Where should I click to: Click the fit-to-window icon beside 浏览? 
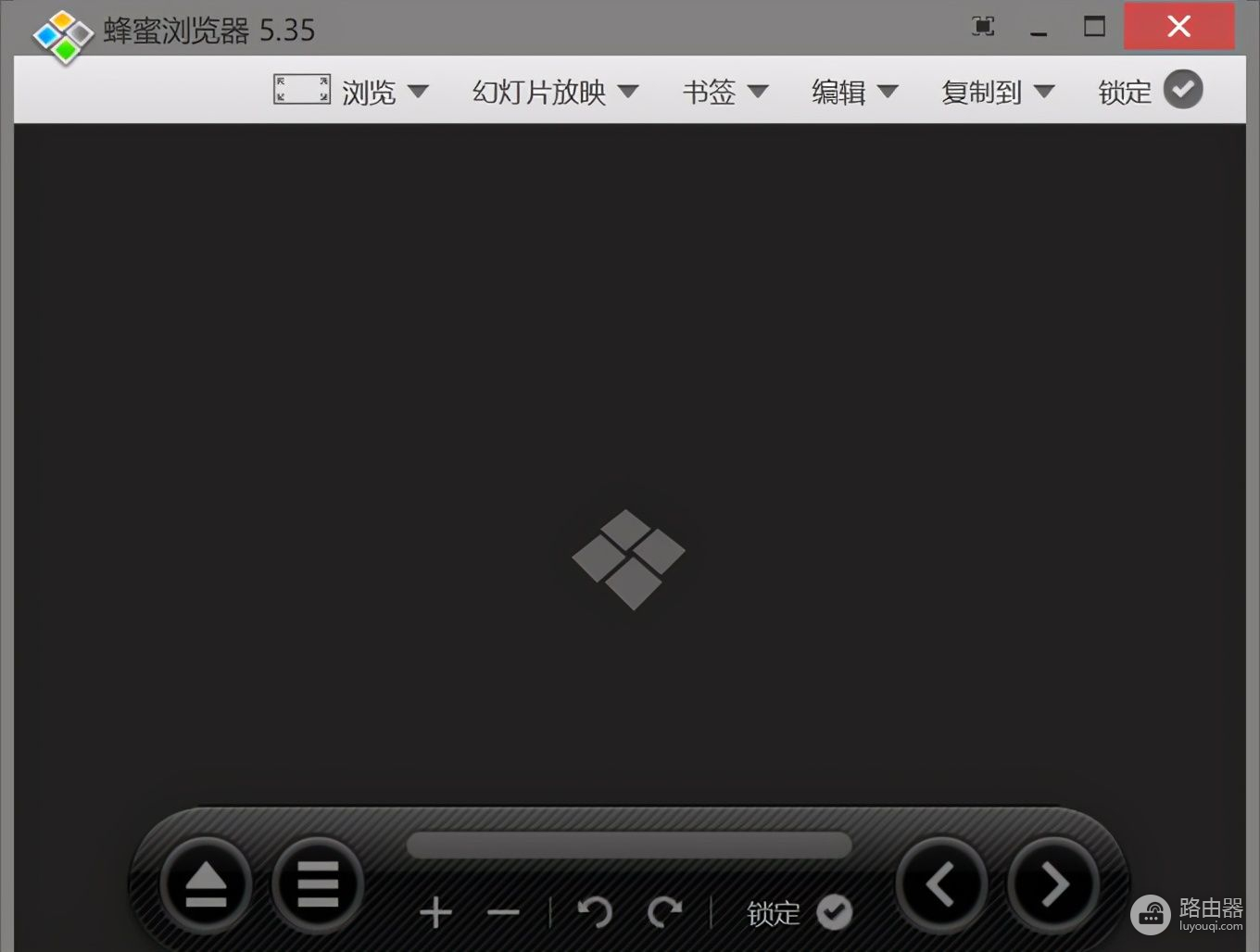click(x=302, y=90)
